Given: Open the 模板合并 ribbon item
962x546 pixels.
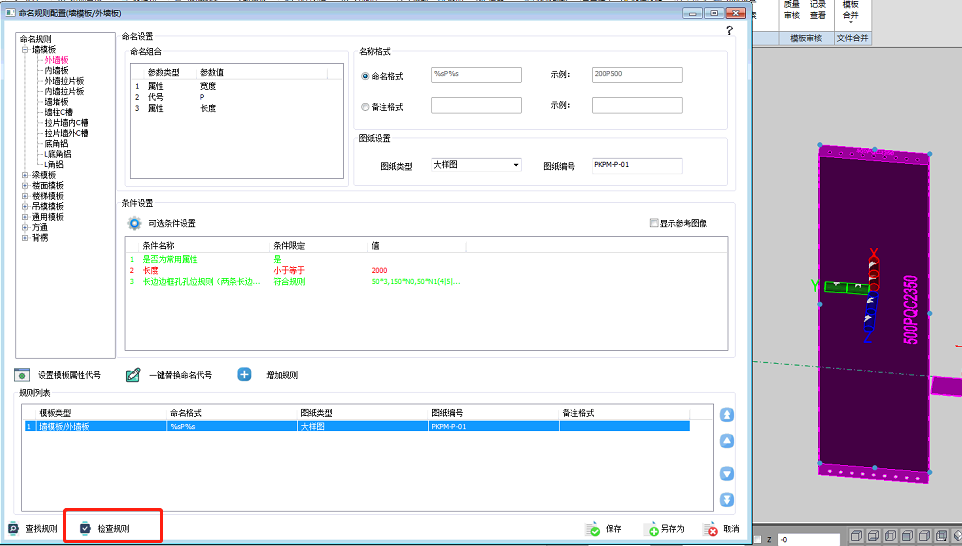Looking at the screenshot, I should (850, 10).
